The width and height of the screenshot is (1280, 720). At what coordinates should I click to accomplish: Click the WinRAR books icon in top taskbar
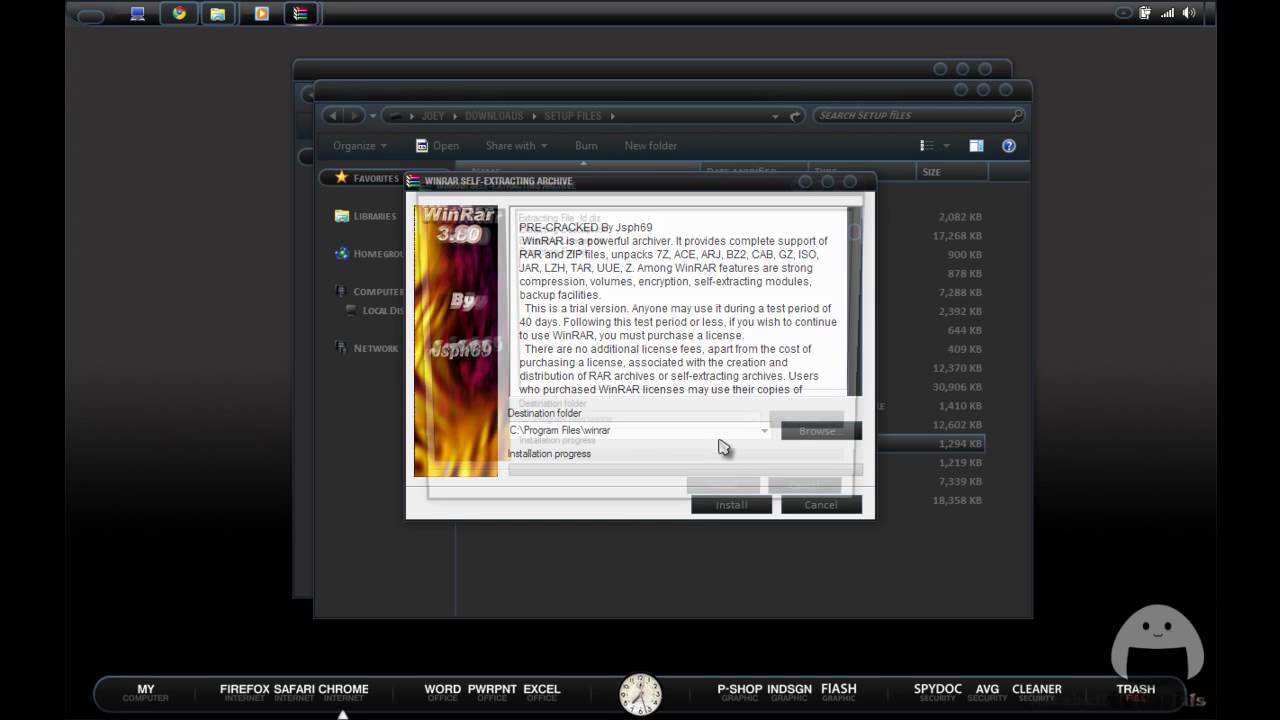300,14
